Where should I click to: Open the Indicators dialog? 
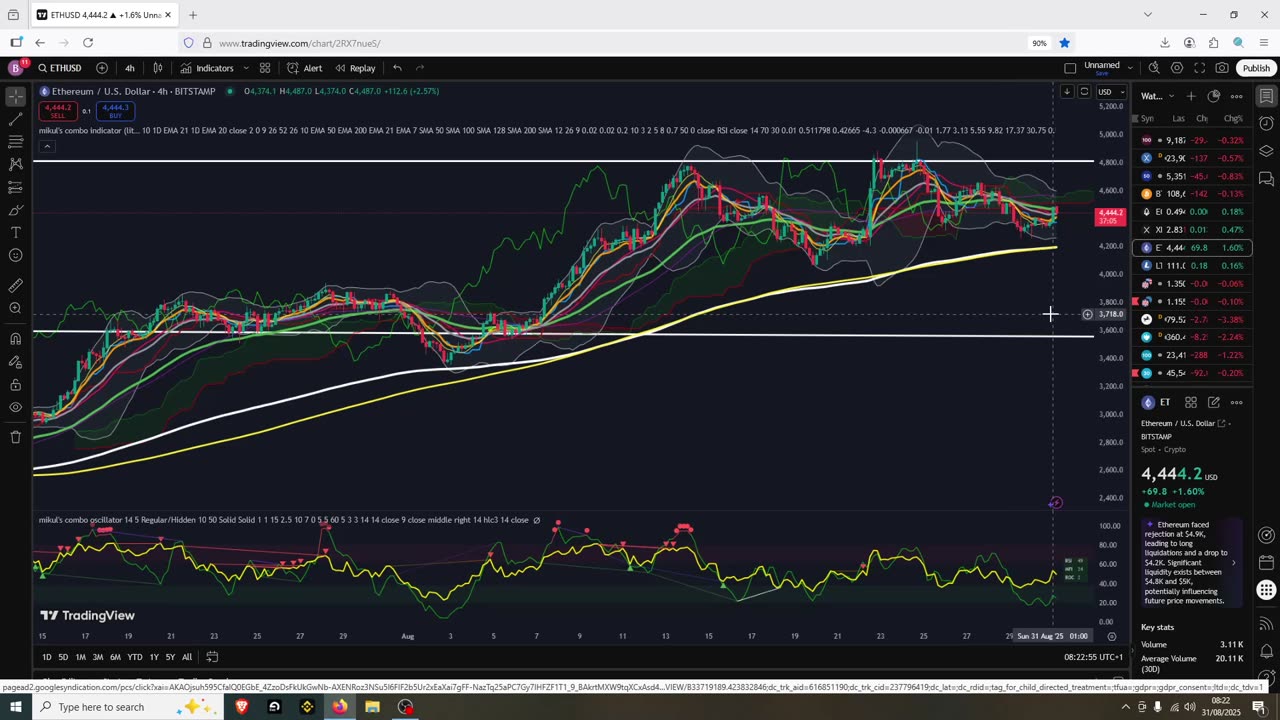207,68
